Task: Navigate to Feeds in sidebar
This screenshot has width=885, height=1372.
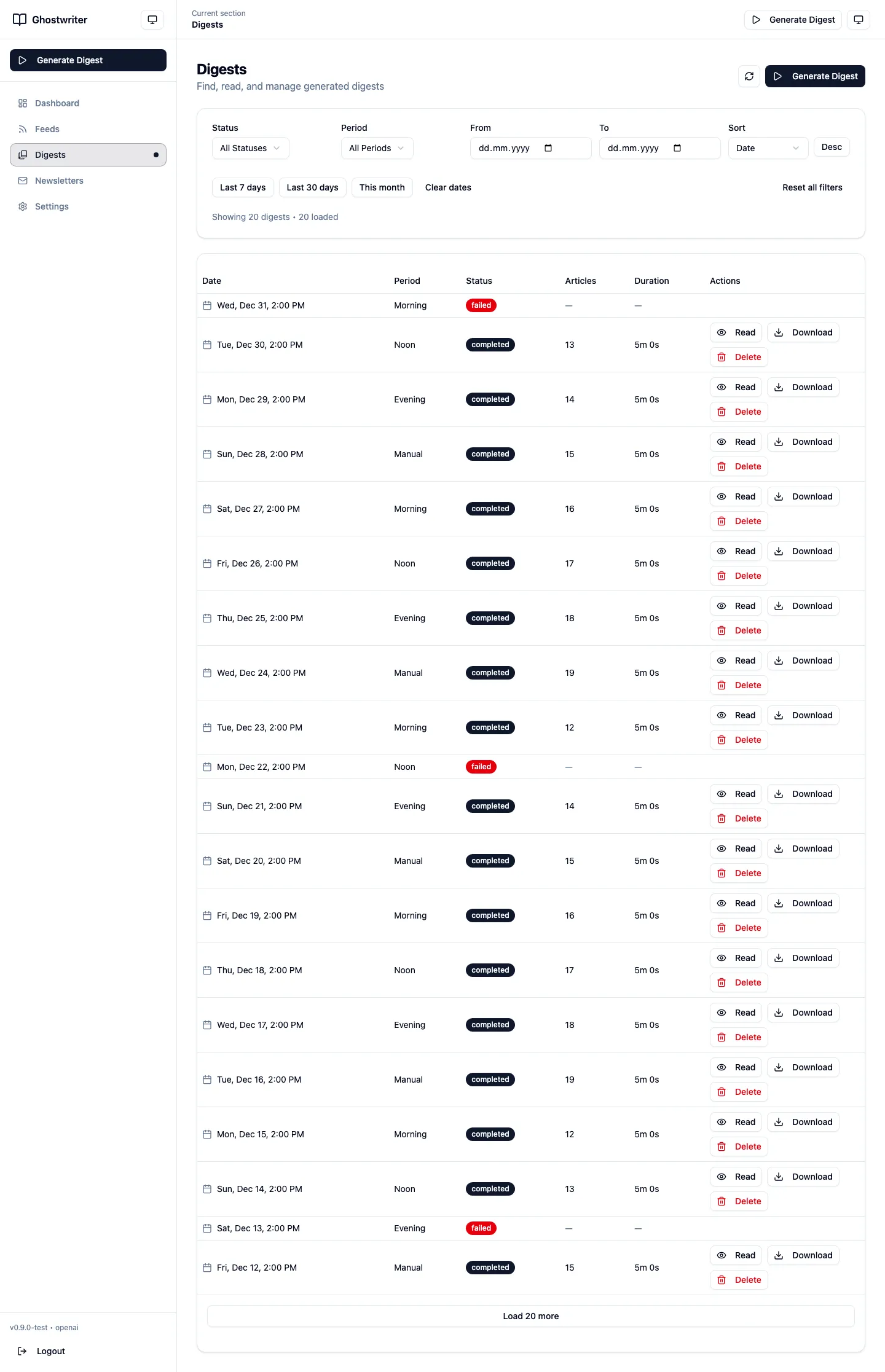Action: pyautogui.click(x=47, y=129)
